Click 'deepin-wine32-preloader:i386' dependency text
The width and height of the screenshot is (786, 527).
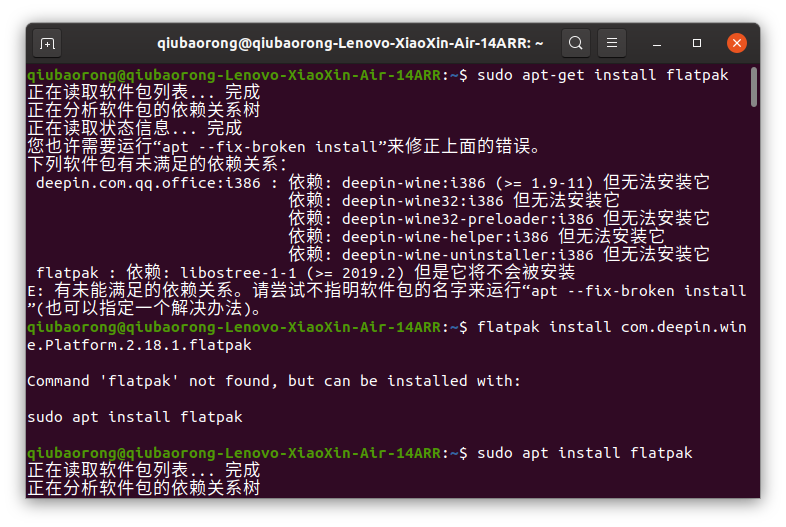(467, 219)
